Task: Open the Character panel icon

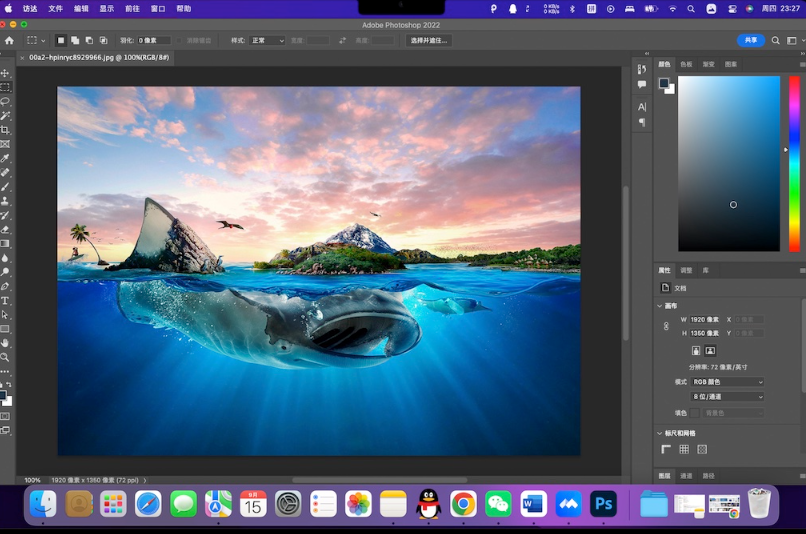Action: [x=642, y=107]
